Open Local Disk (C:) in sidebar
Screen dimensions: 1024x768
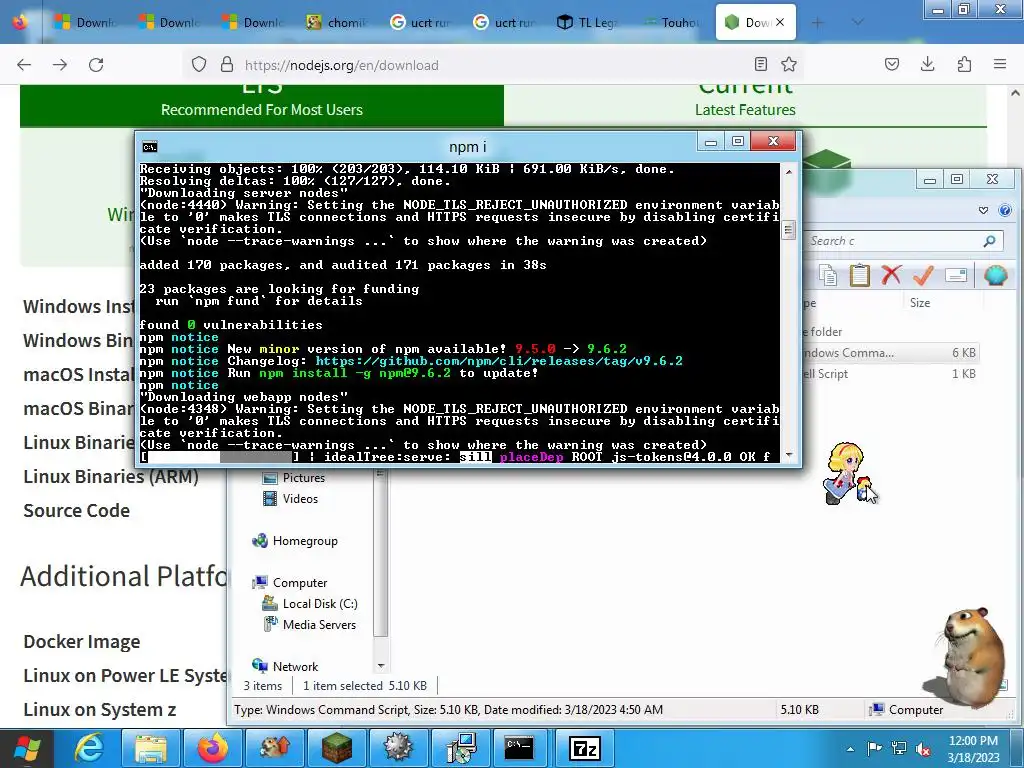click(x=310, y=603)
